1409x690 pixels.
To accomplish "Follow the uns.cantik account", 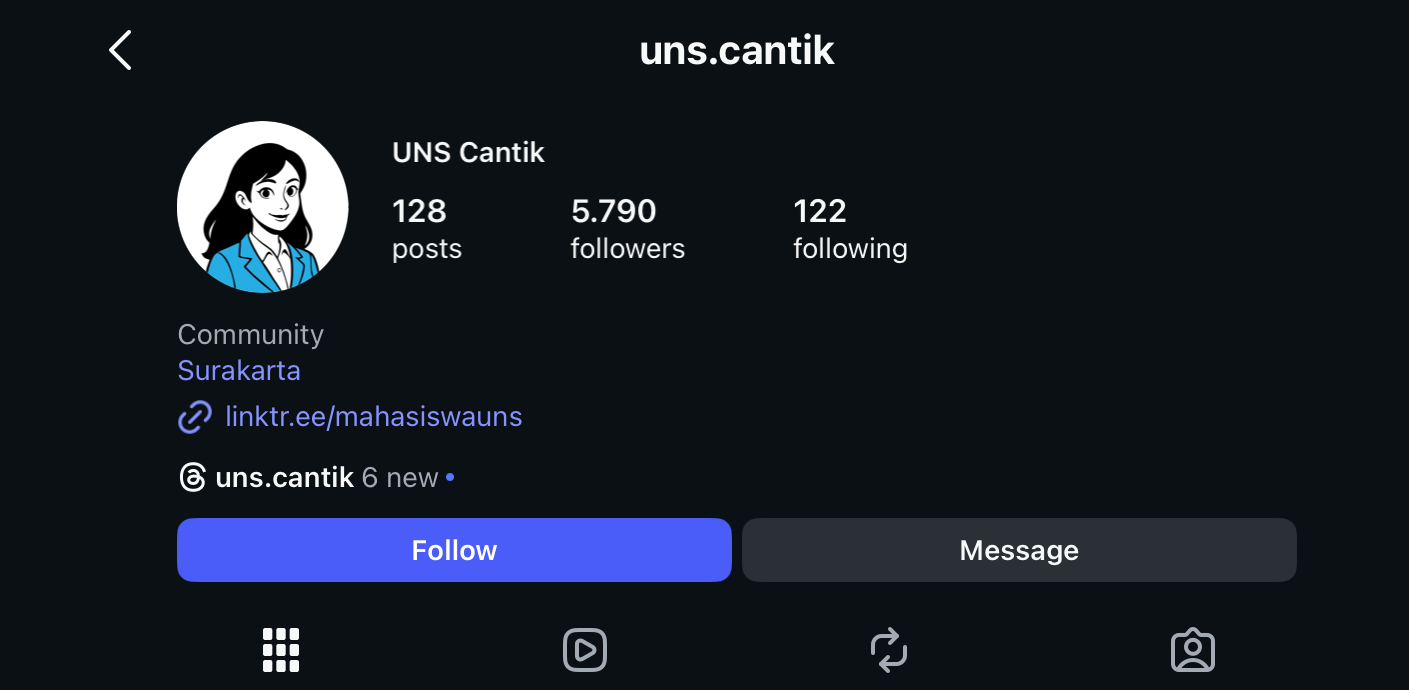I will (454, 550).
